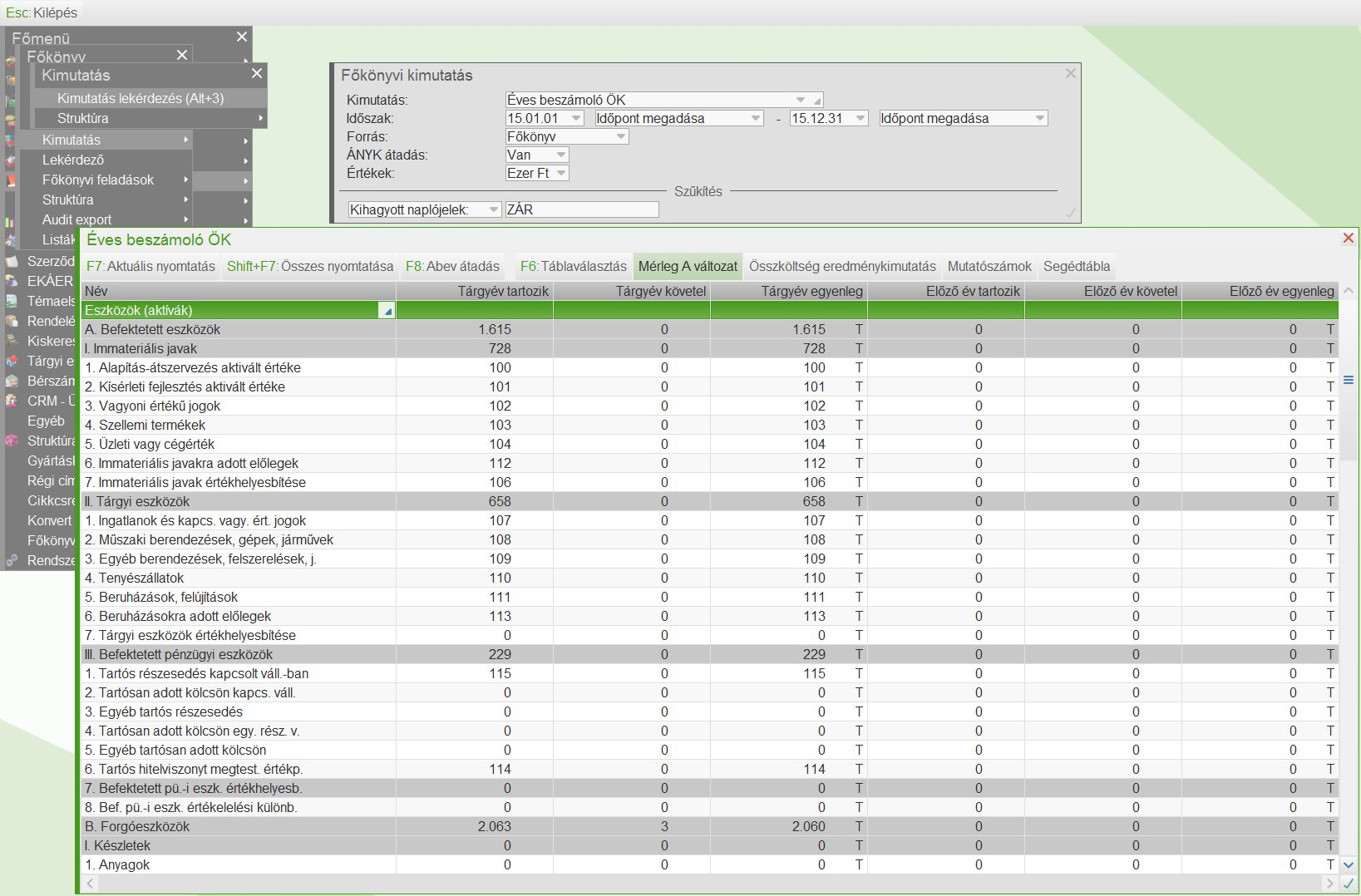Open the Értékek Ezer Ft dropdown
Viewport: 1361px width, 896px height.
(x=561, y=174)
